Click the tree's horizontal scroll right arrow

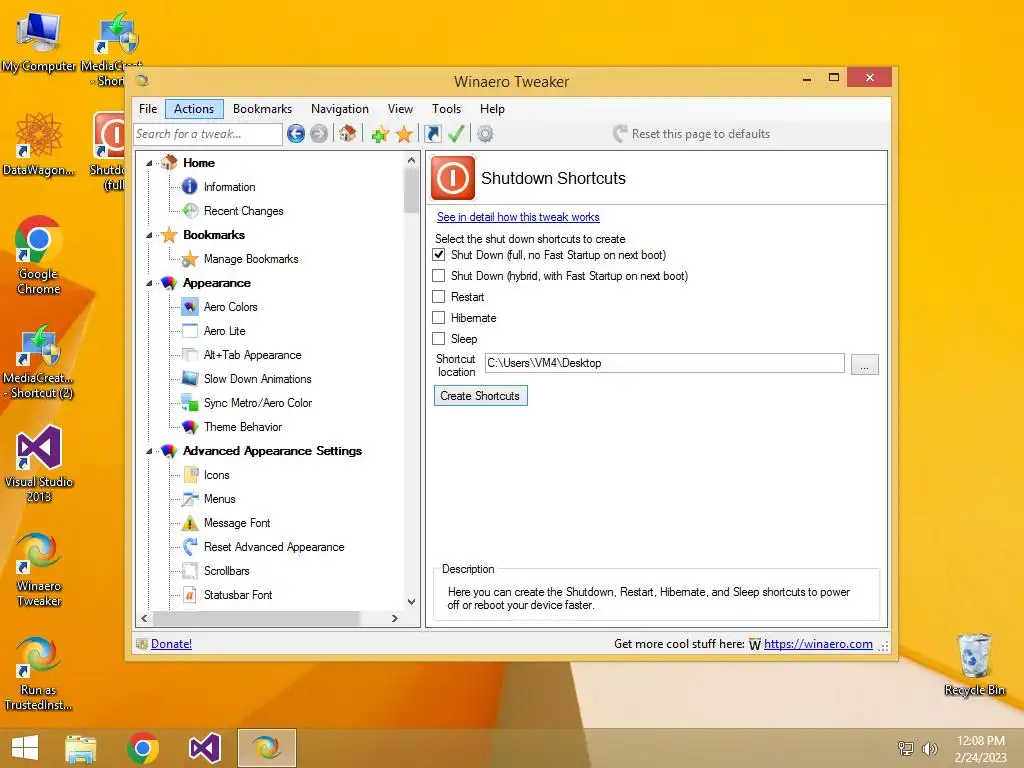pyautogui.click(x=394, y=618)
